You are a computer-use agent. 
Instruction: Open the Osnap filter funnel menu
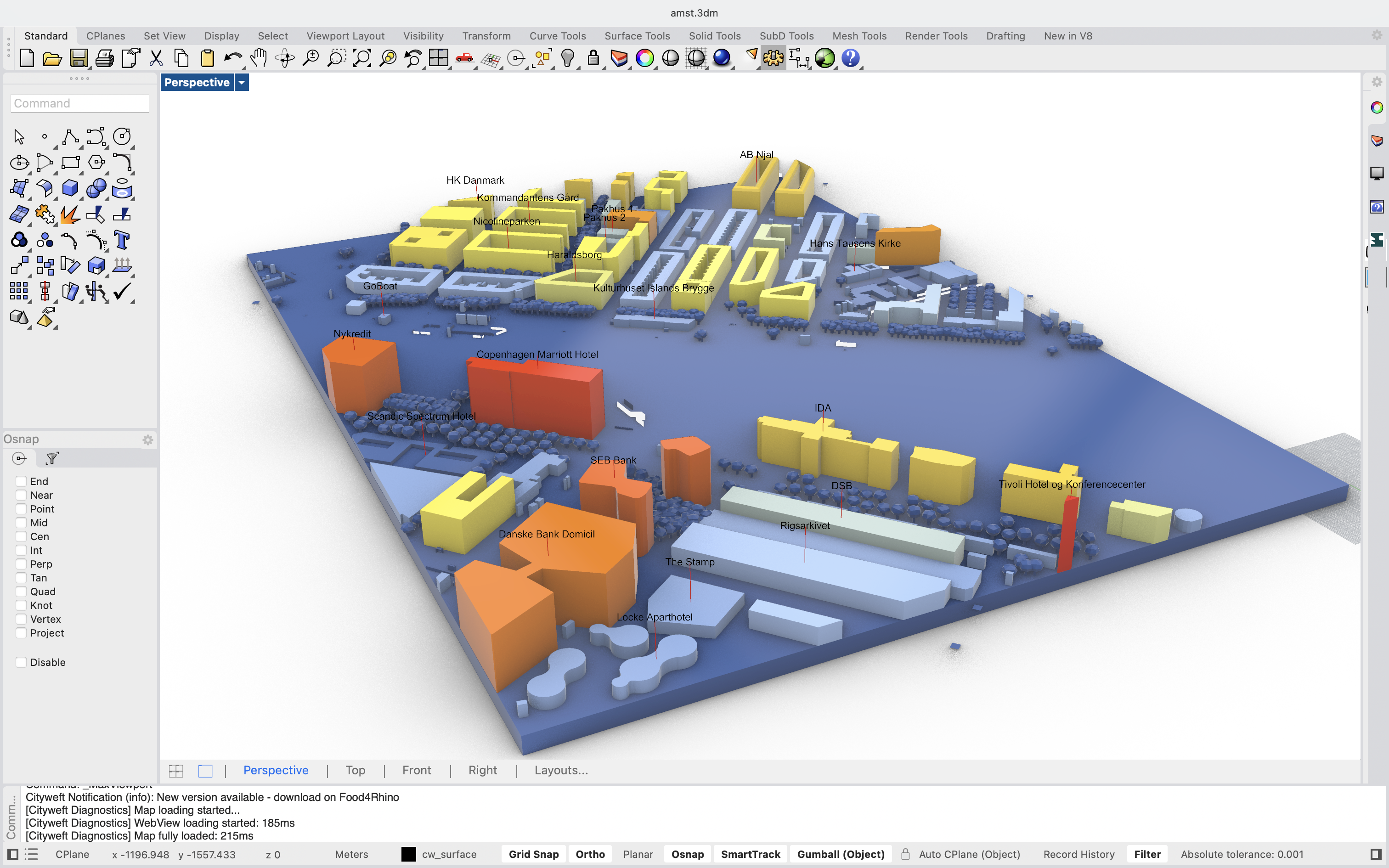[52, 458]
